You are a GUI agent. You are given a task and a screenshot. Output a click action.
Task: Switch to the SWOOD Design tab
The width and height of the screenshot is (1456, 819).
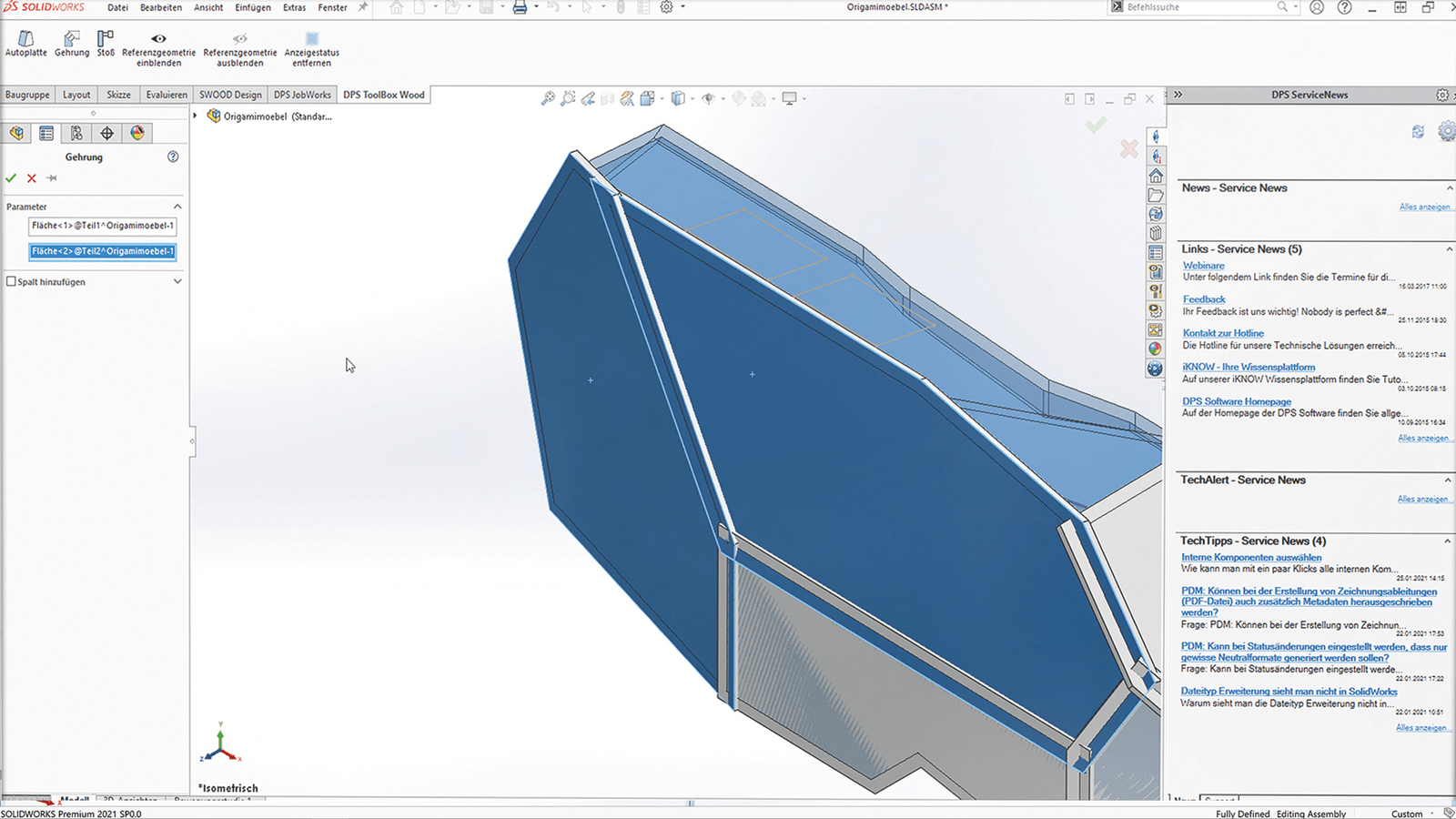(x=230, y=95)
